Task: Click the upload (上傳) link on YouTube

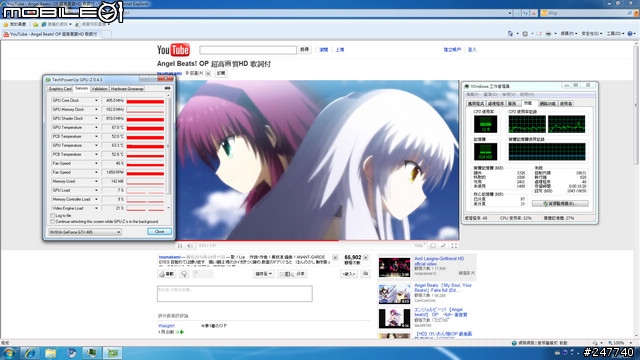Action: 340,50
